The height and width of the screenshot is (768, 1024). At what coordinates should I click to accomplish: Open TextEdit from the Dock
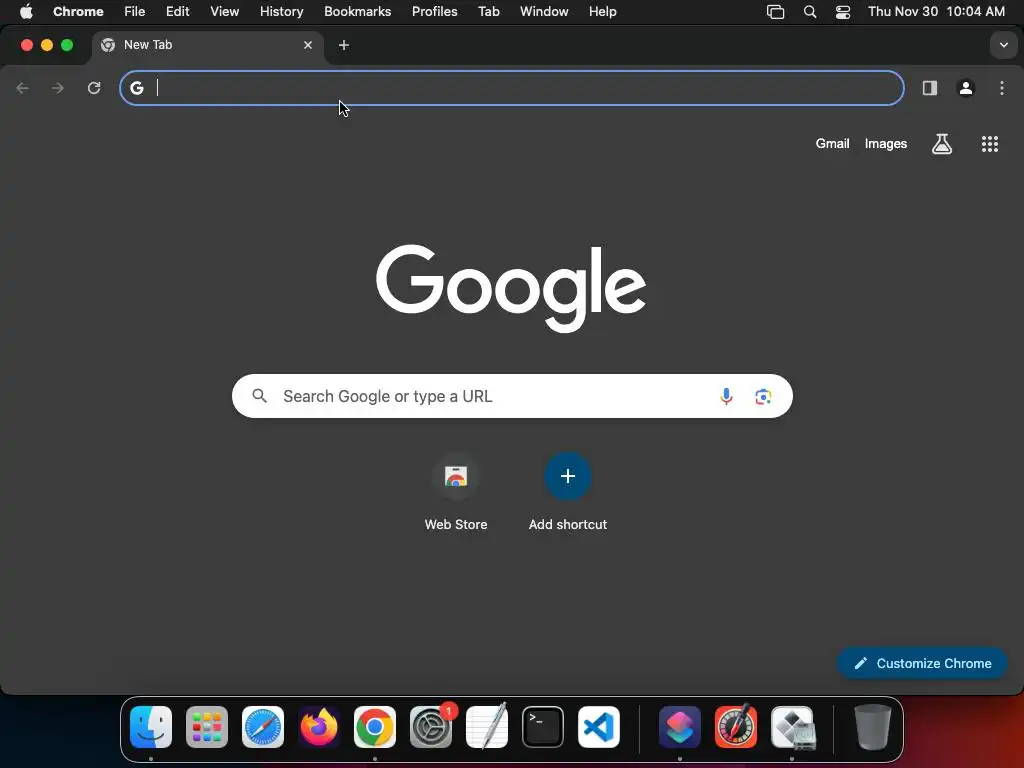pyautogui.click(x=487, y=727)
